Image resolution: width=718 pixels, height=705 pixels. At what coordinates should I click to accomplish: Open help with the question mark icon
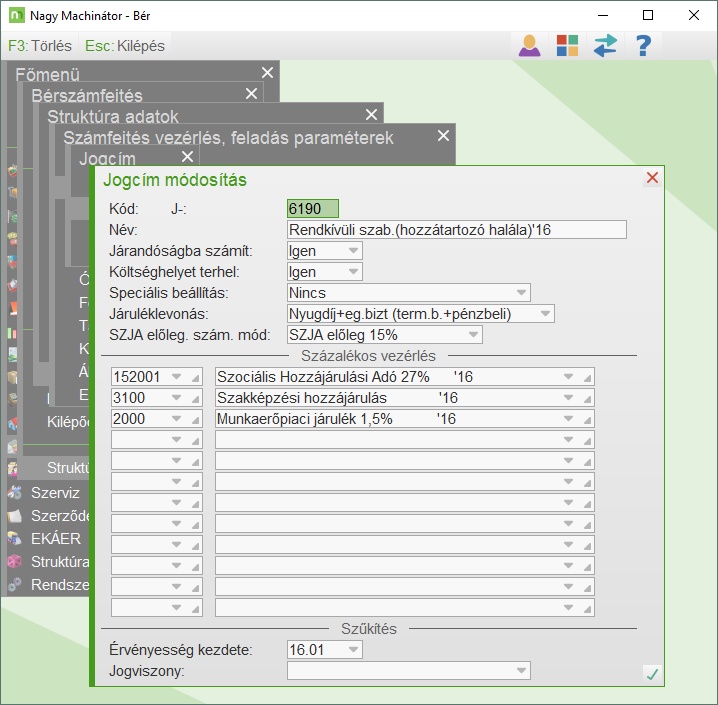click(643, 45)
